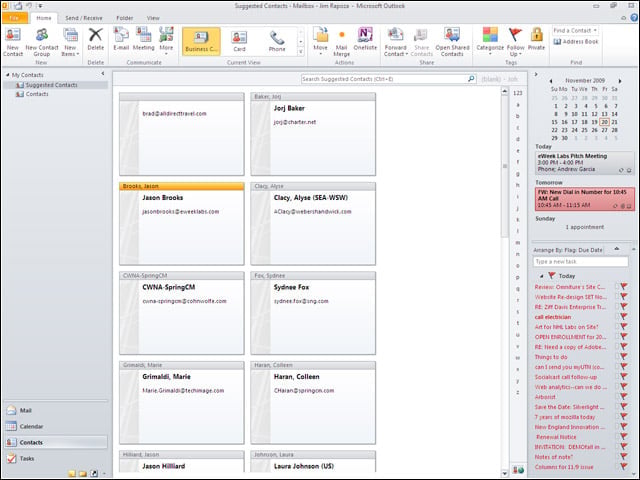
Task: Tick the checkbox for 'call electrician'
Action: 617,317
